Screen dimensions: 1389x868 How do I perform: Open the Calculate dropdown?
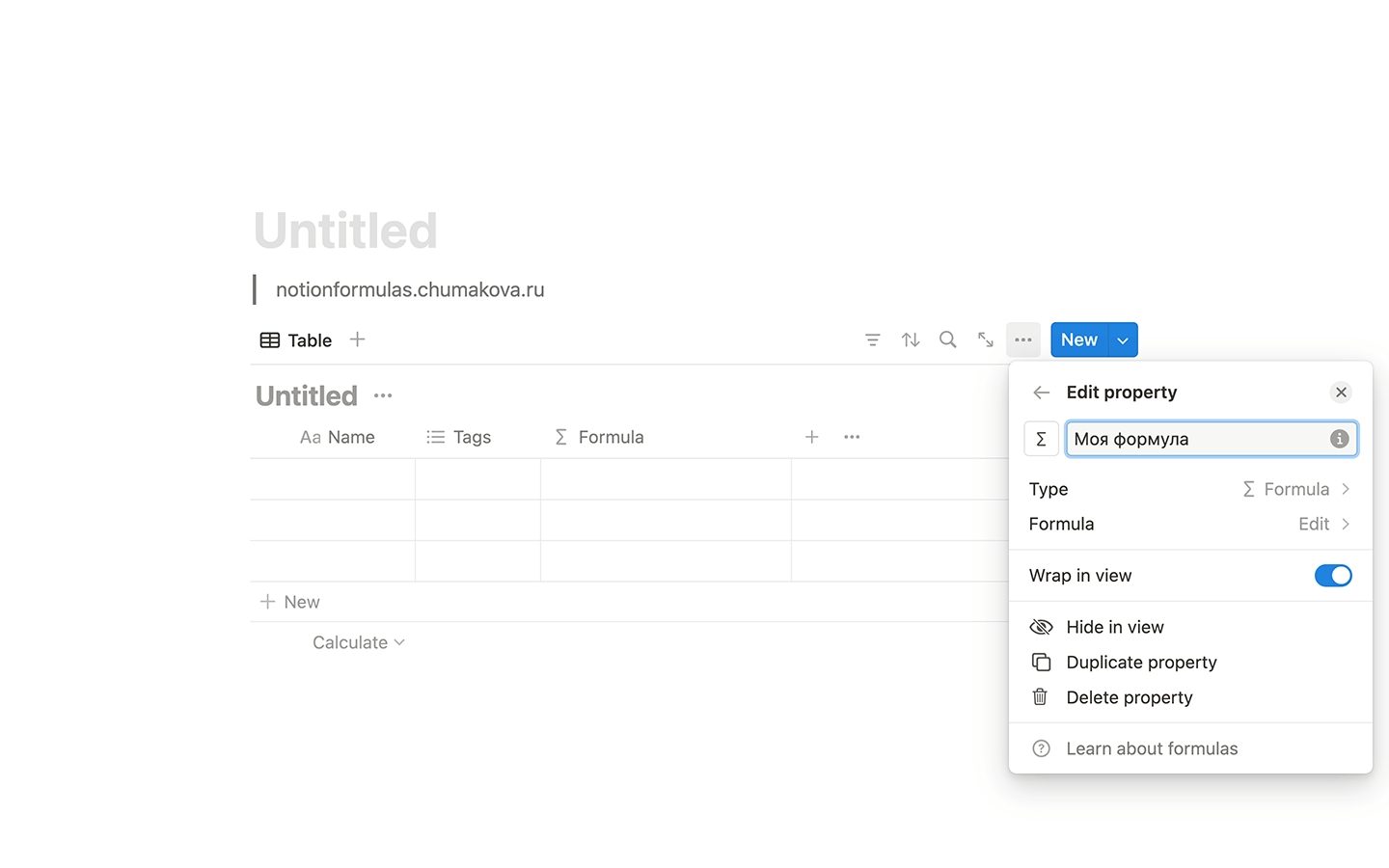(358, 642)
